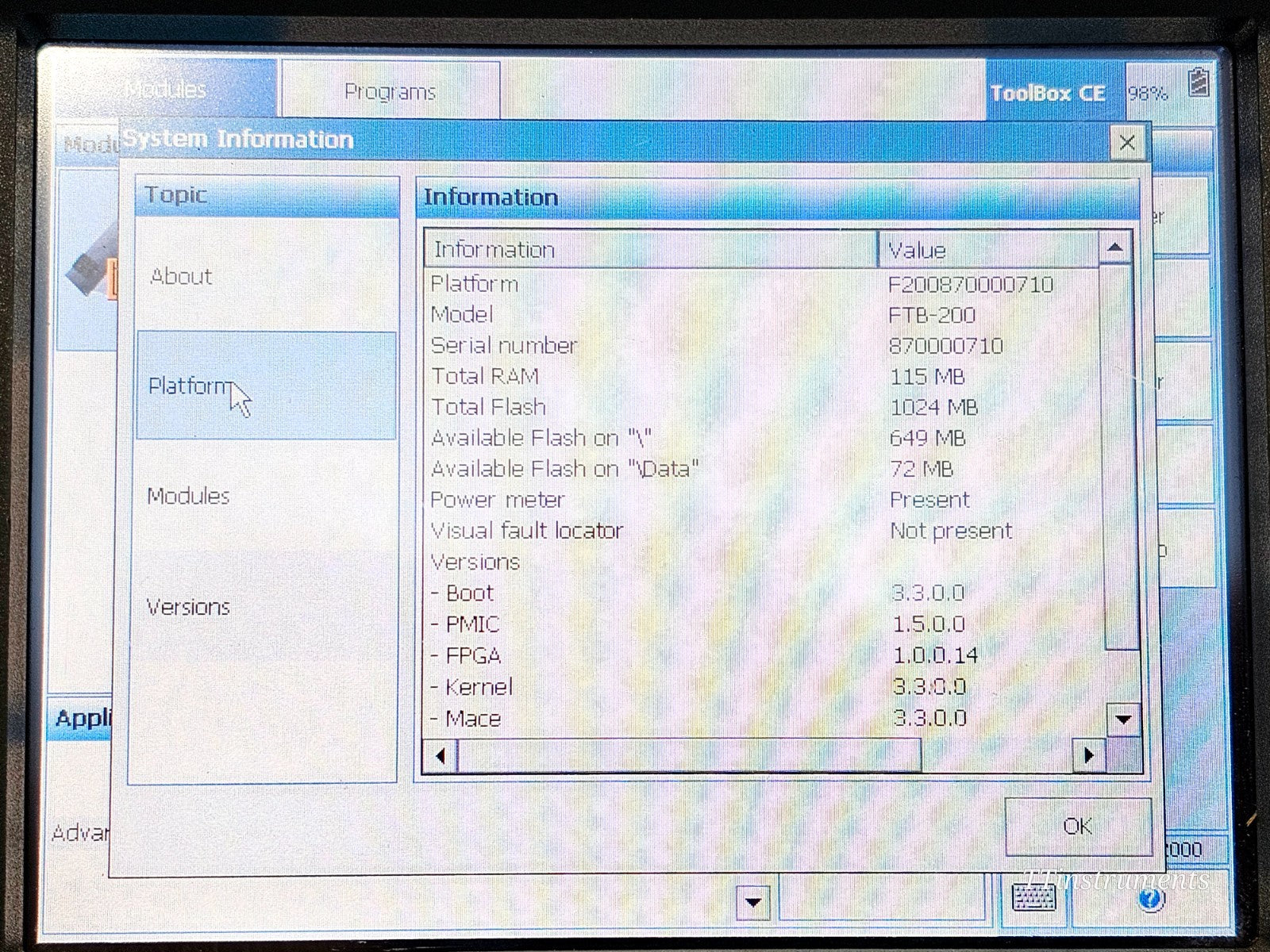Click the vertical scrollbar thumb
This screenshot has height=952, width=1270.
(x=1120, y=457)
